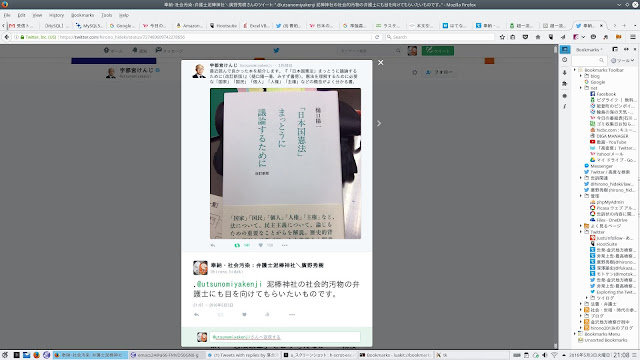Expand the Twitter bookmarks folder
Viewport: 640px width, 360px height.
581,232
